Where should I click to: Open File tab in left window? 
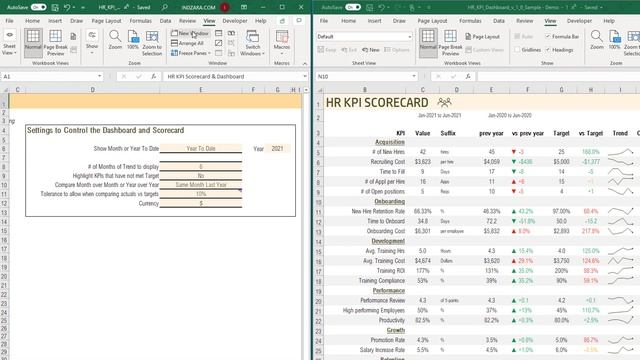[9, 21]
